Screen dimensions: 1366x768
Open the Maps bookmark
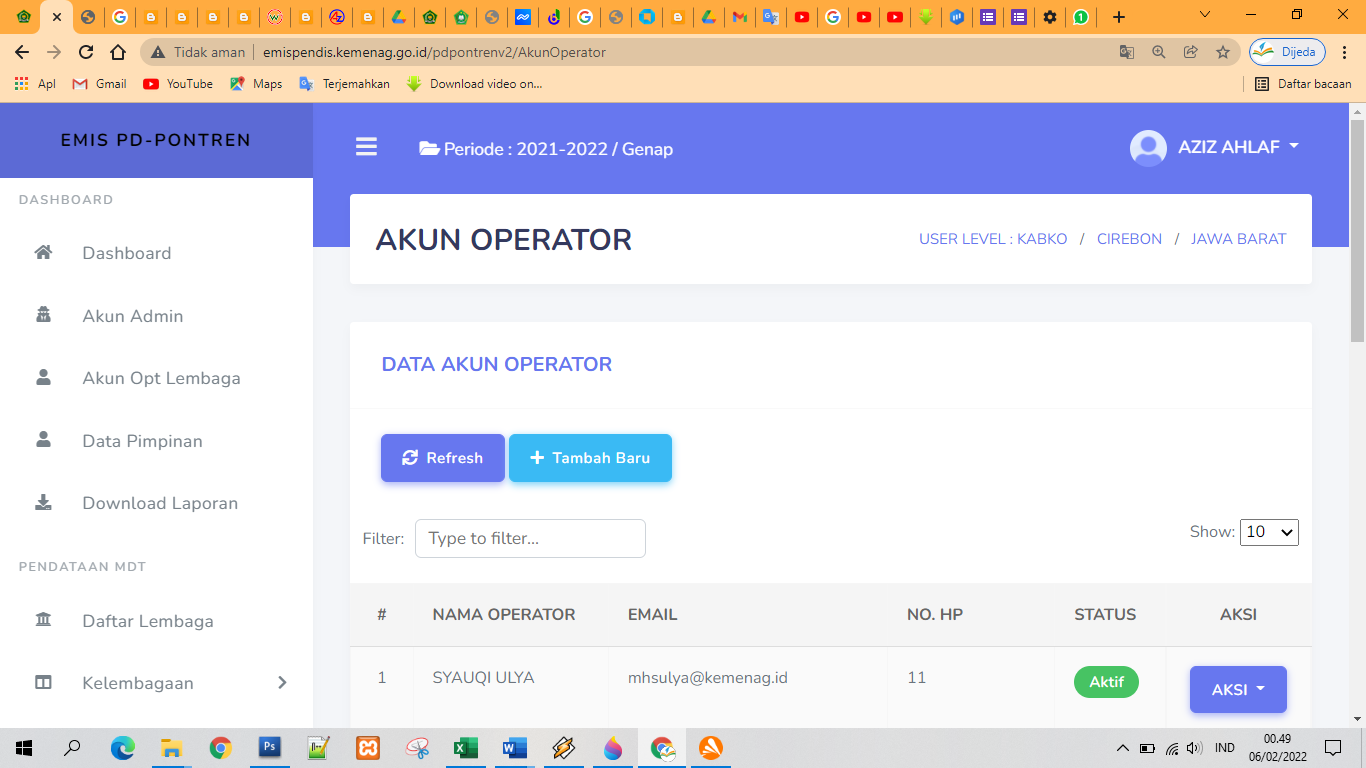(256, 84)
